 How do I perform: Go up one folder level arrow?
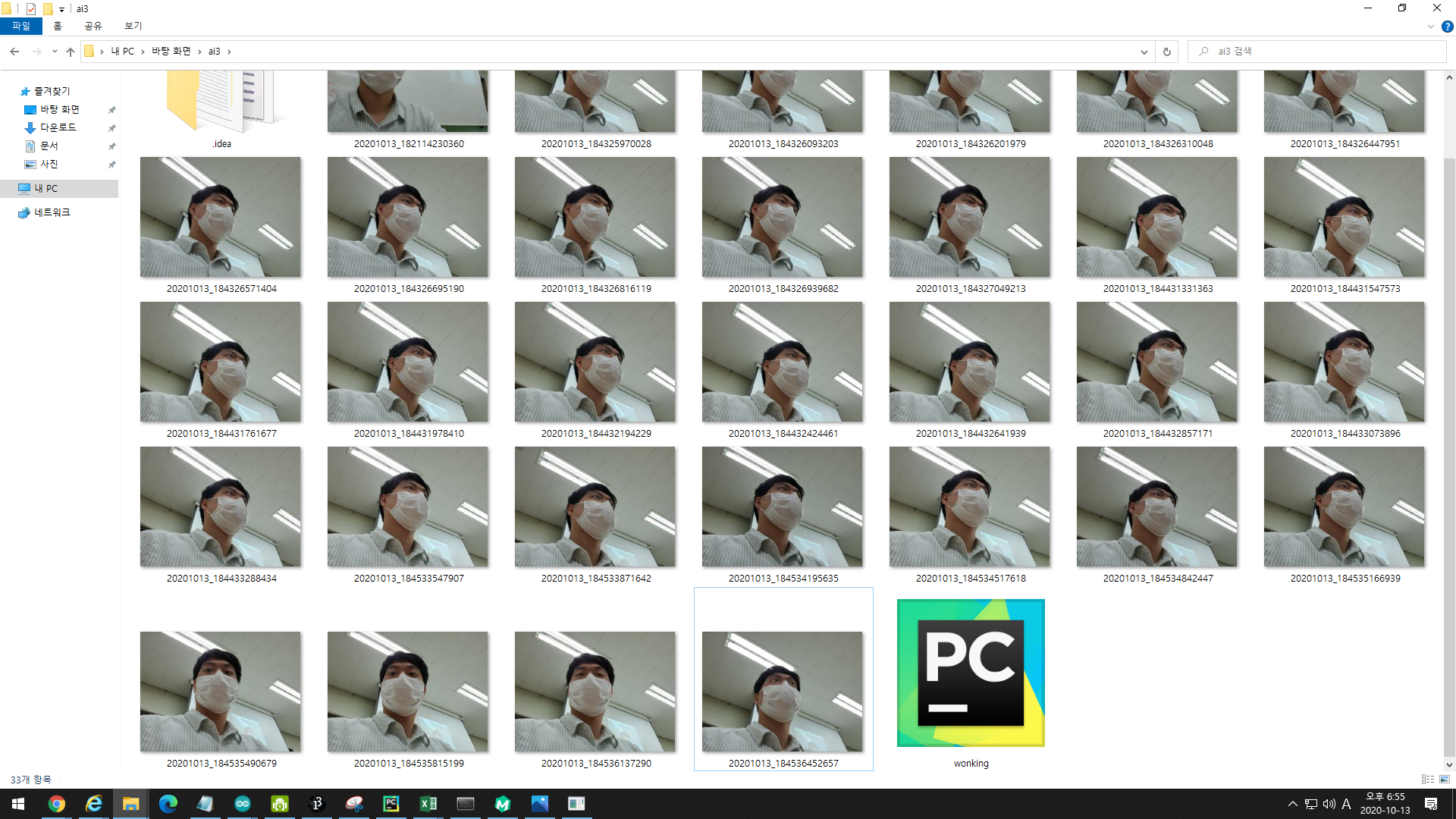tap(71, 52)
